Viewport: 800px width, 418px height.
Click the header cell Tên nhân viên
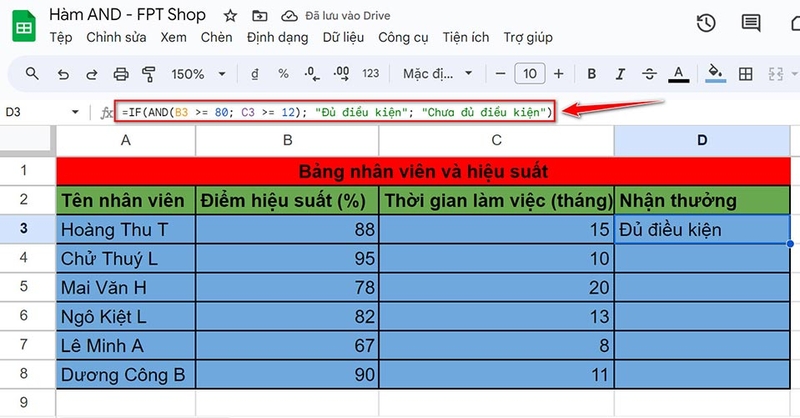(x=126, y=201)
